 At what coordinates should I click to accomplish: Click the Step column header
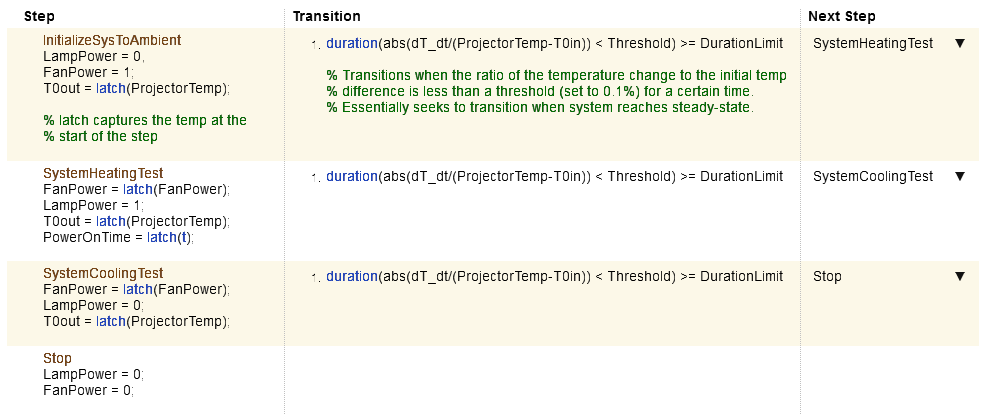pos(39,17)
